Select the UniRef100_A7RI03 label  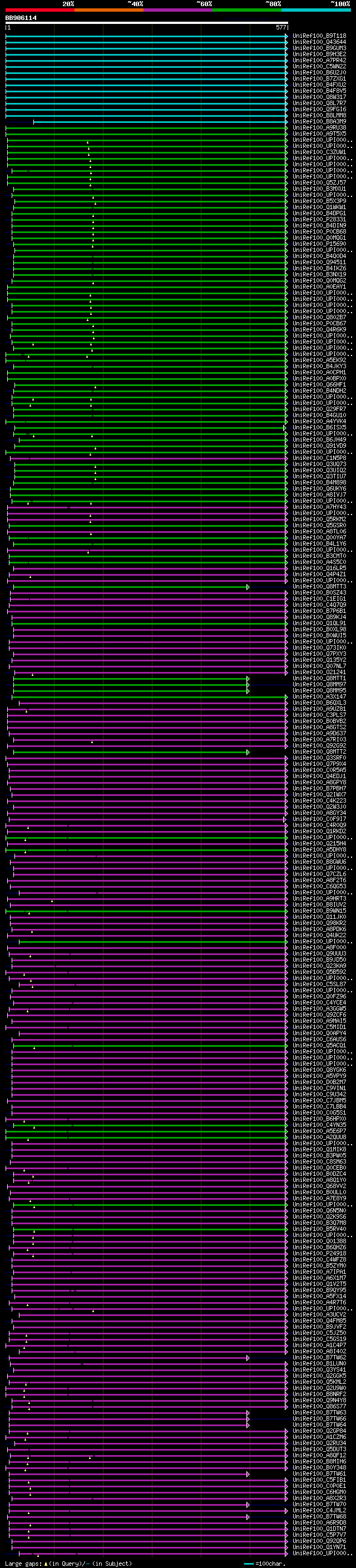[x=319, y=740]
